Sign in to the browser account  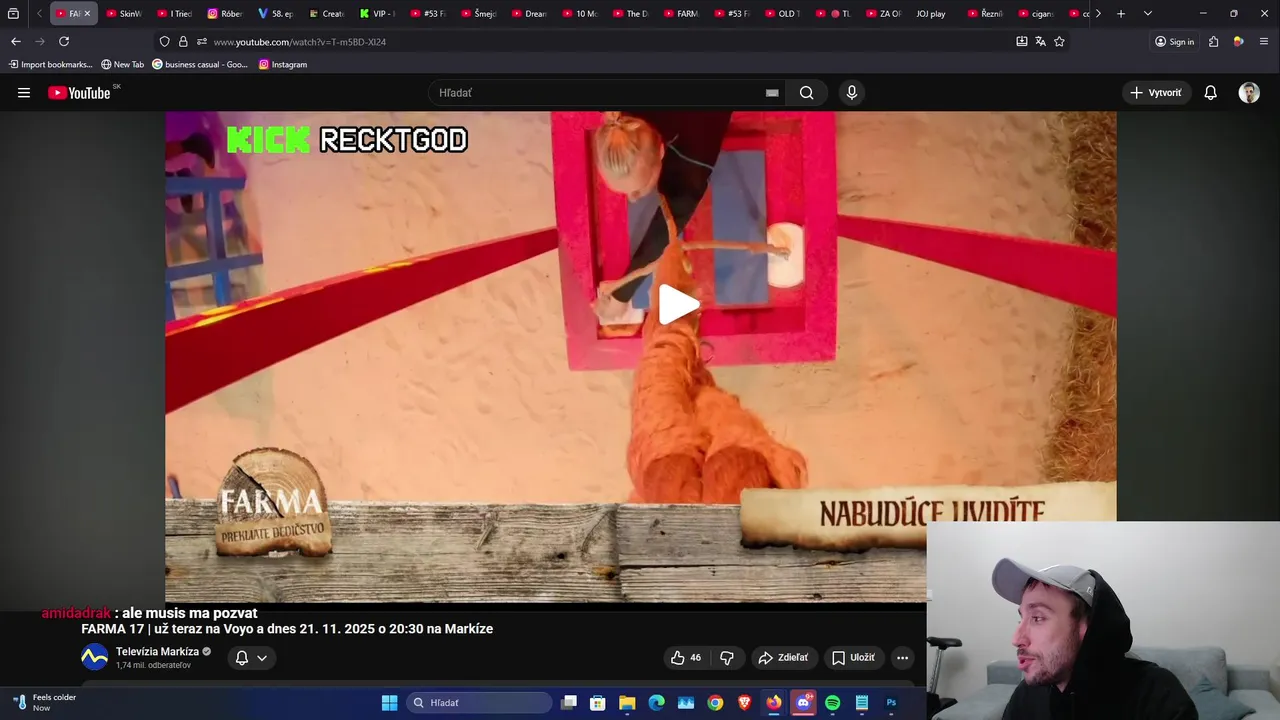click(x=1175, y=41)
